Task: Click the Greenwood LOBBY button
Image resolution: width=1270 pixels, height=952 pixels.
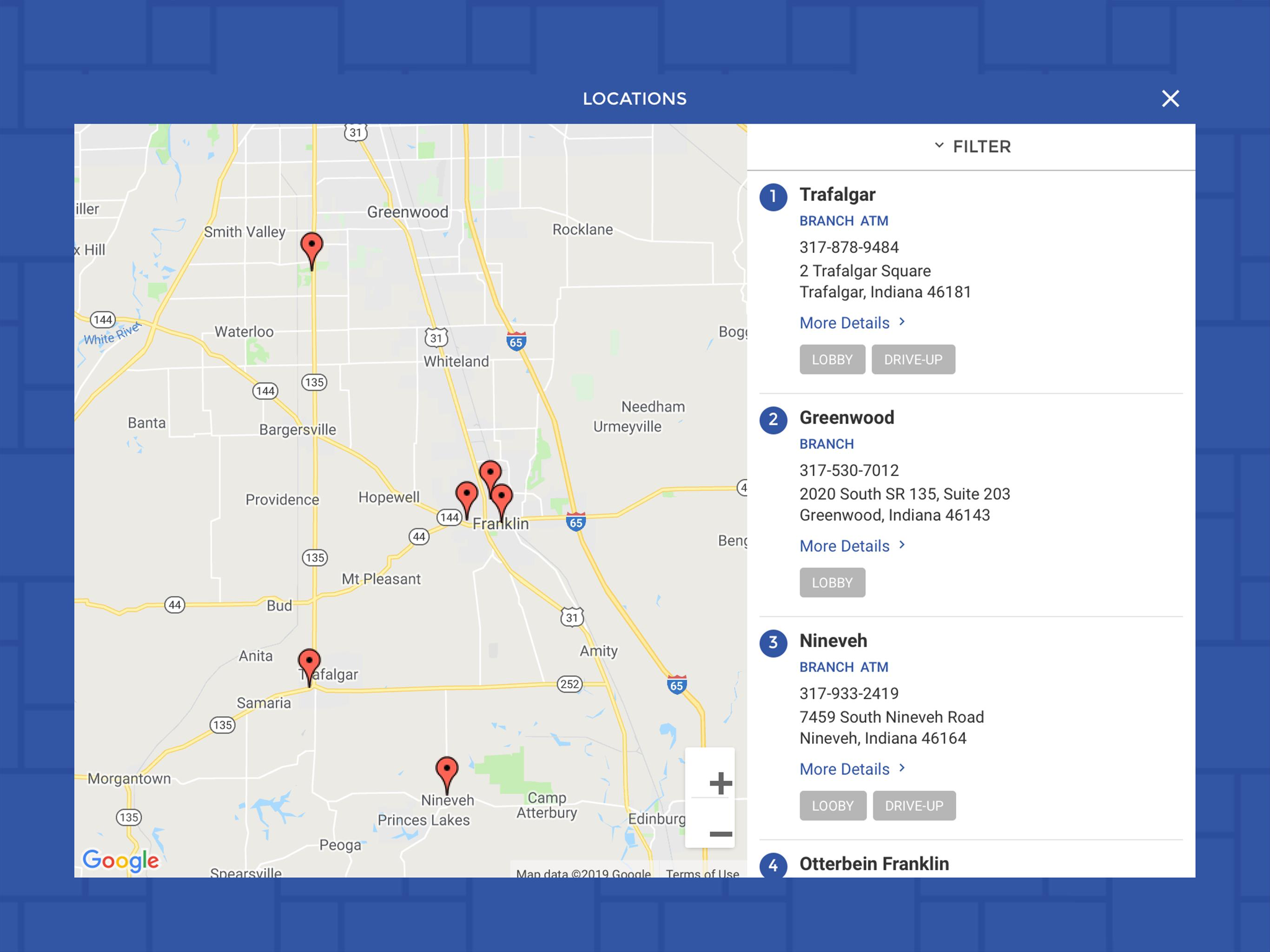Action: click(832, 582)
